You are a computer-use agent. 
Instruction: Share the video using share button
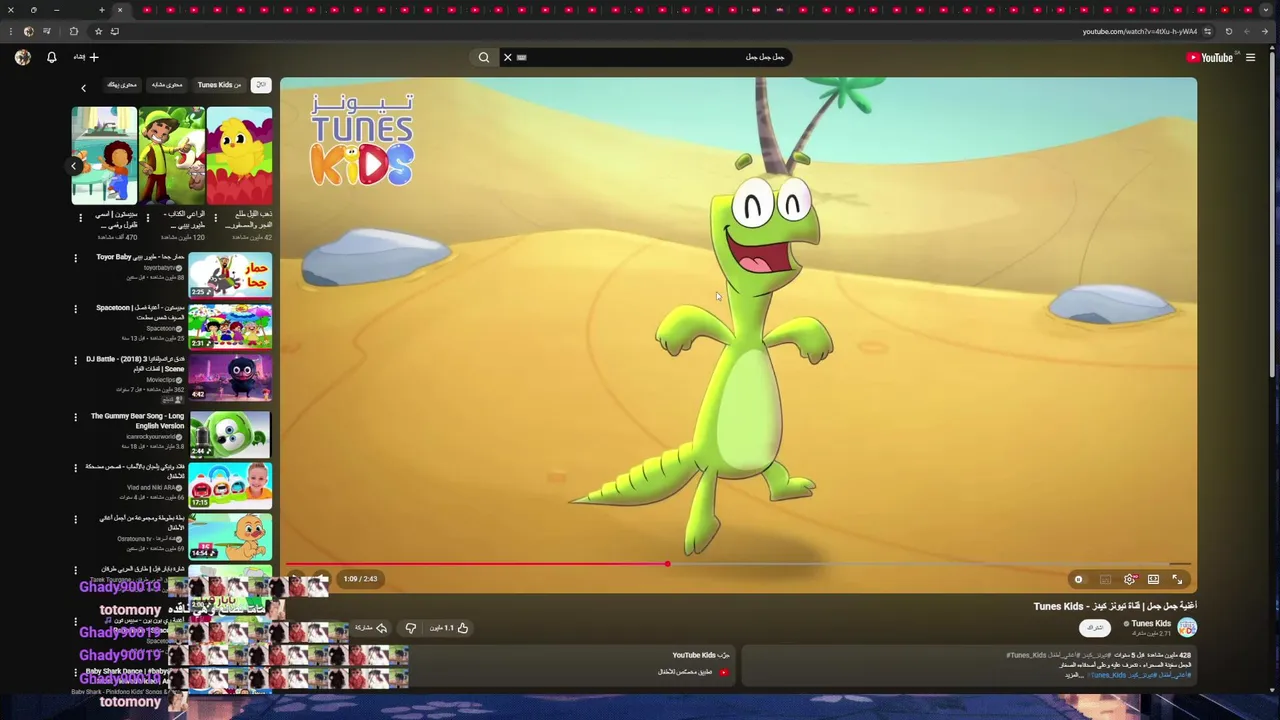pyautogui.click(x=371, y=628)
